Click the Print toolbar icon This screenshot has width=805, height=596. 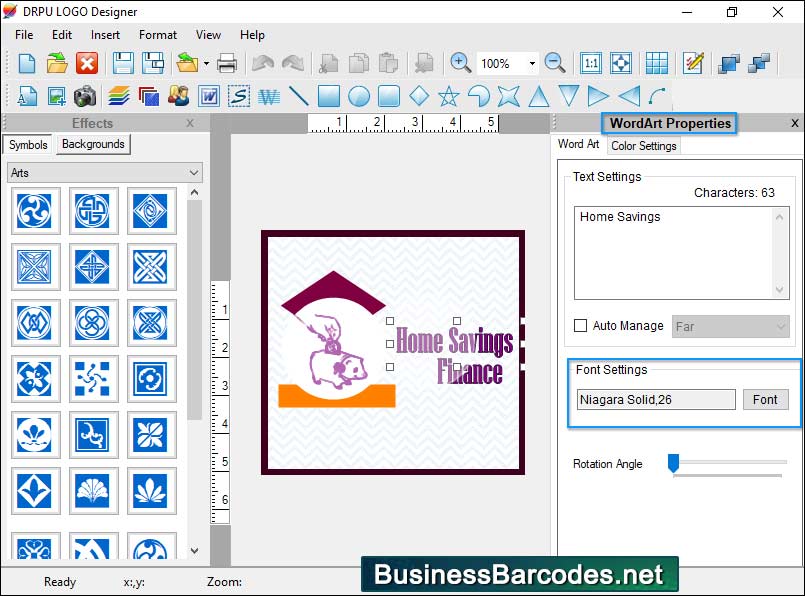(228, 62)
